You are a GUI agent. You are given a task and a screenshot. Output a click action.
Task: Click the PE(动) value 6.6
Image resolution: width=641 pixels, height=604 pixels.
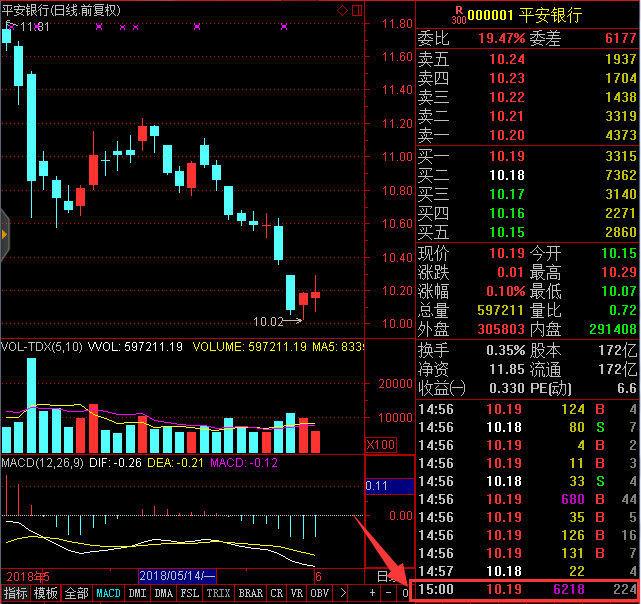[627, 388]
